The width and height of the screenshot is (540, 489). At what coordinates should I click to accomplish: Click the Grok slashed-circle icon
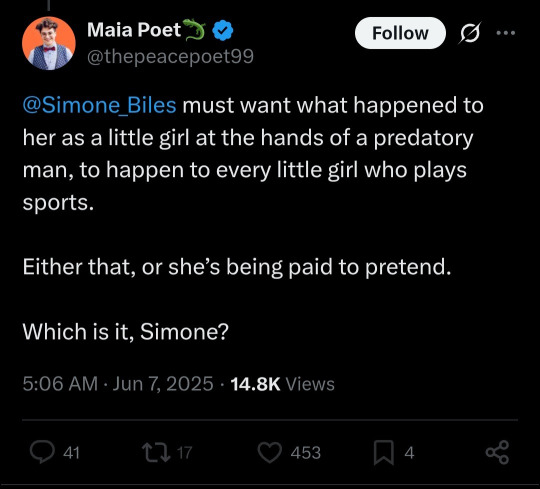pos(469,33)
